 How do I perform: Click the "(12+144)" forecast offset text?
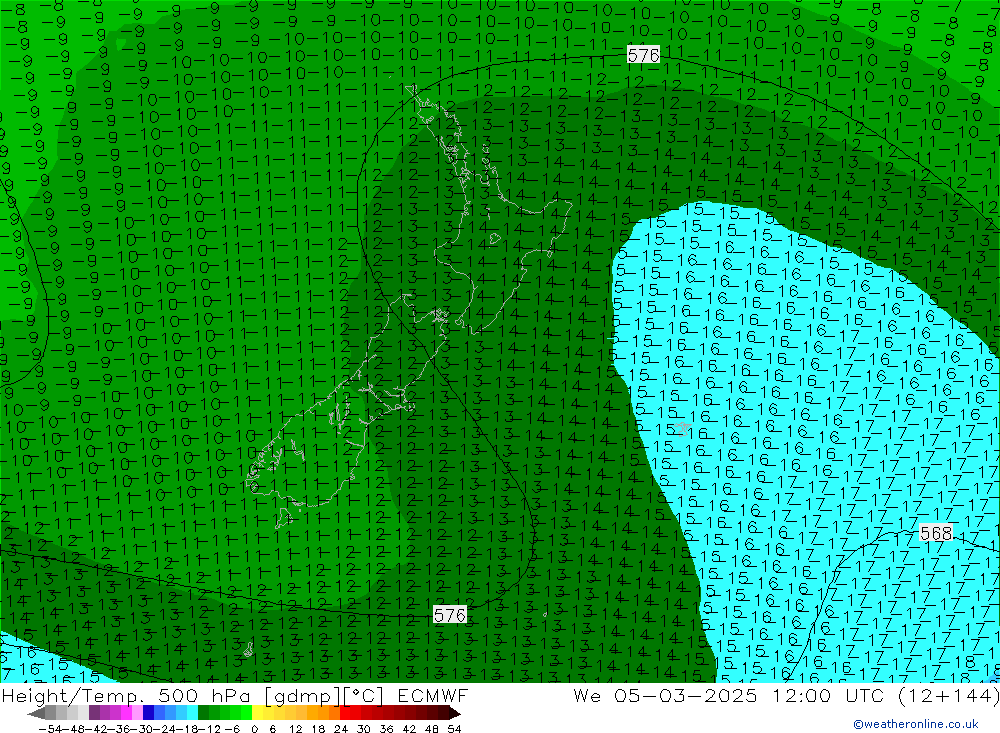(x=948, y=695)
